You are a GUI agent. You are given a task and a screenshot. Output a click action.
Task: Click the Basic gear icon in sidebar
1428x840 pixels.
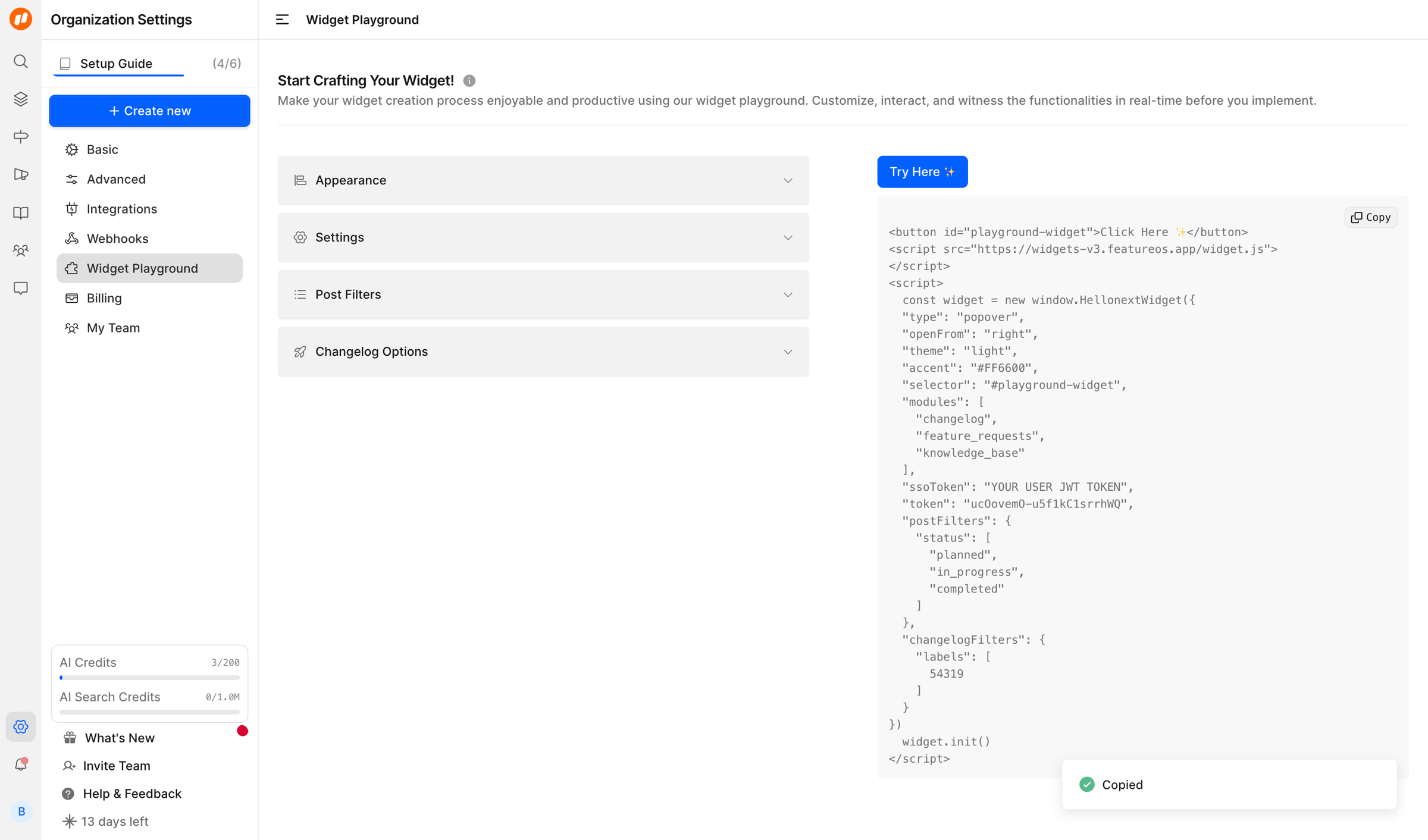[x=72, y=149]
